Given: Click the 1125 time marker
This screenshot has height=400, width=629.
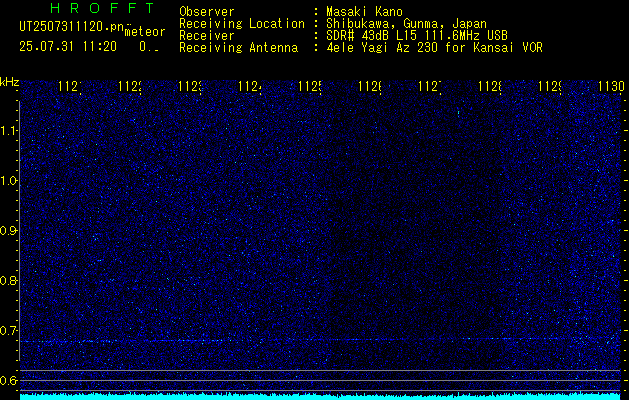Looking at the screenshot, I should 310,86.
